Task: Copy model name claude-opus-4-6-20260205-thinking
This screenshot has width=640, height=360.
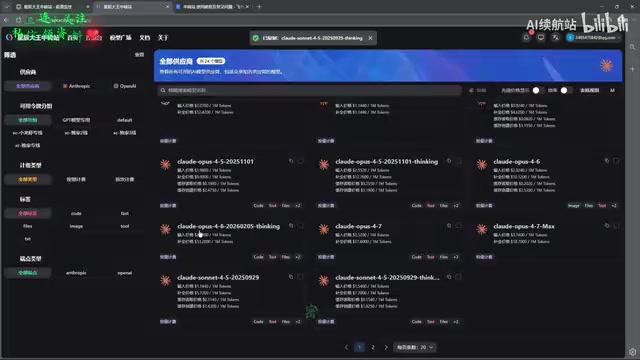Action: [291, 226]
